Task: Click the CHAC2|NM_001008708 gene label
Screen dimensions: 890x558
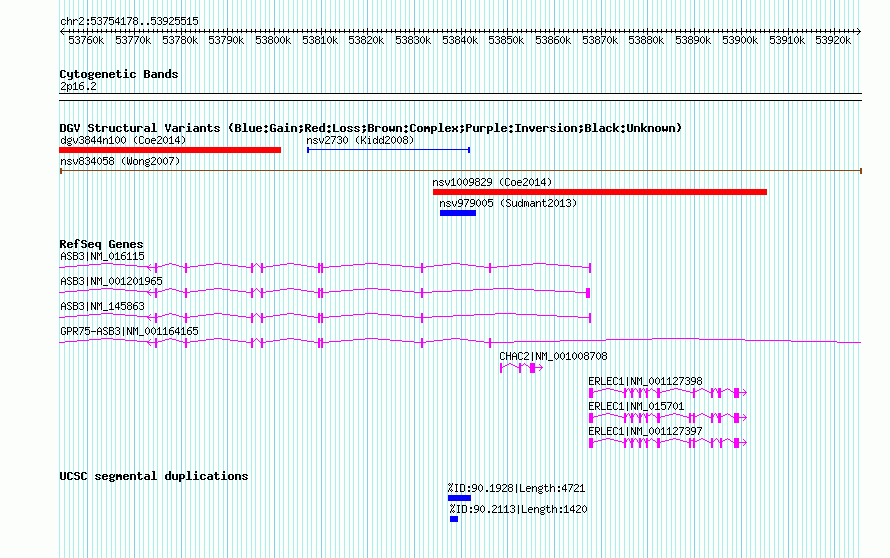Action: (553, 356)
